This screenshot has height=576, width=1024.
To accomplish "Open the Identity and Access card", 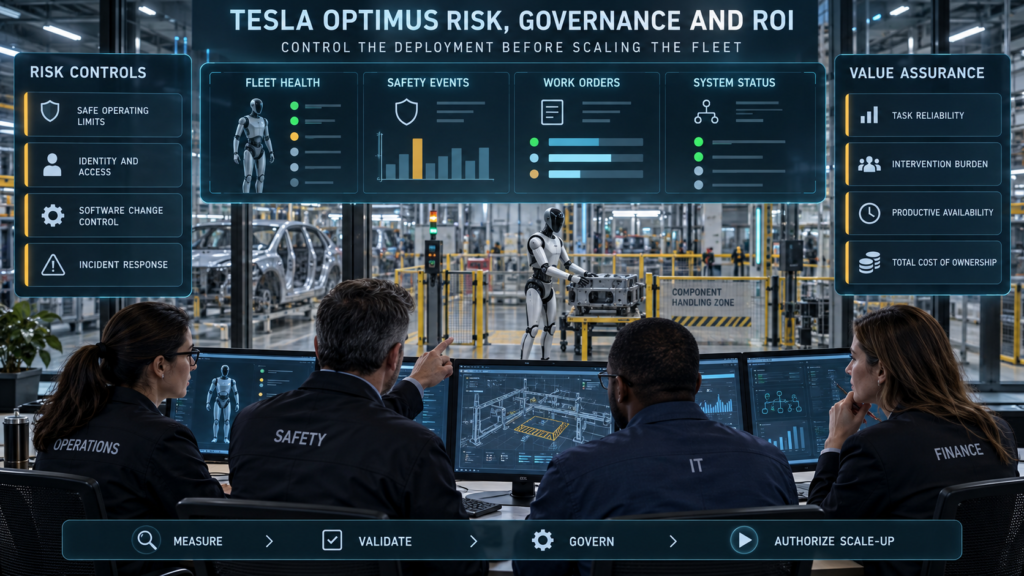I will [103, 165].
